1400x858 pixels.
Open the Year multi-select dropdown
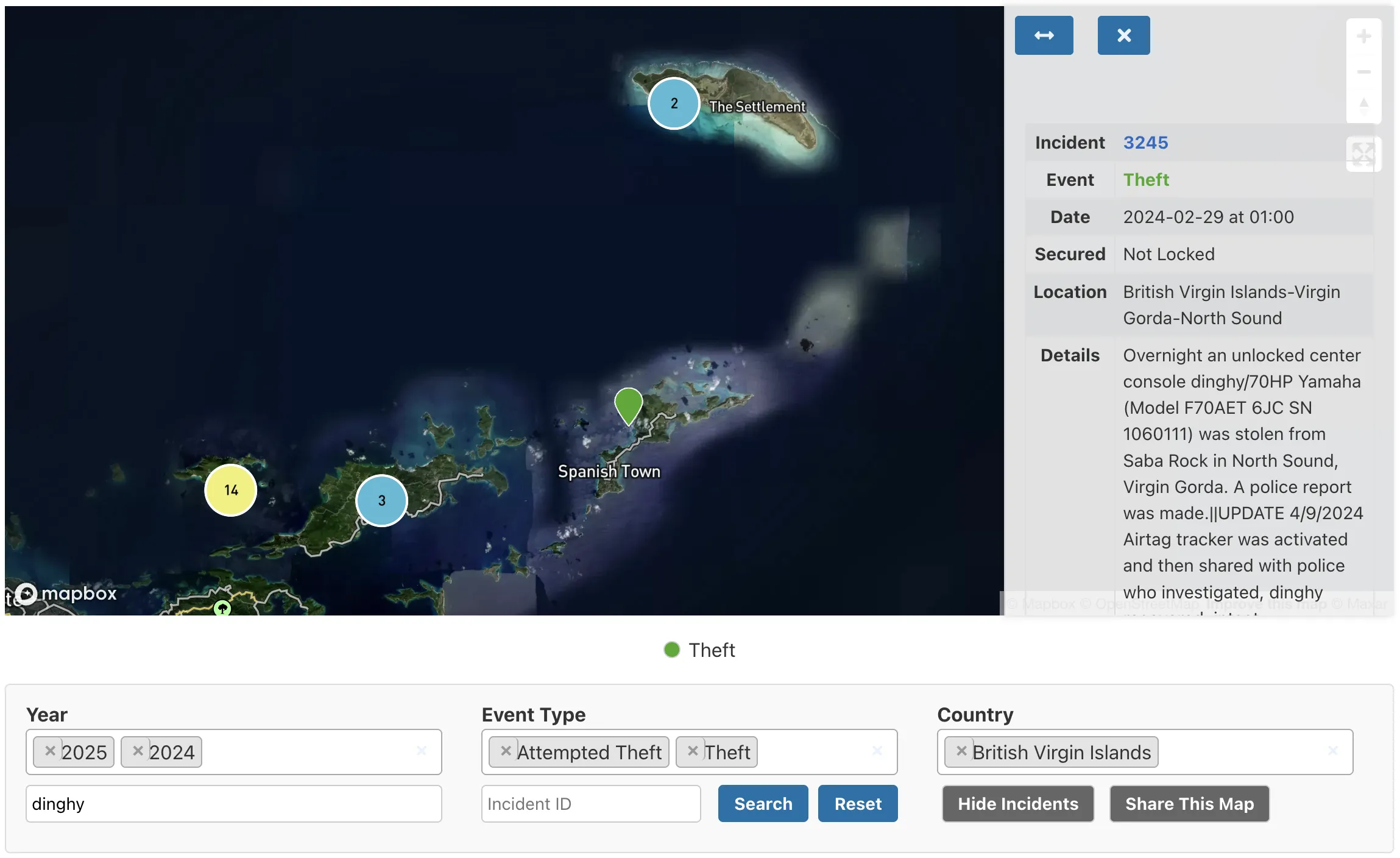point(305,752)
